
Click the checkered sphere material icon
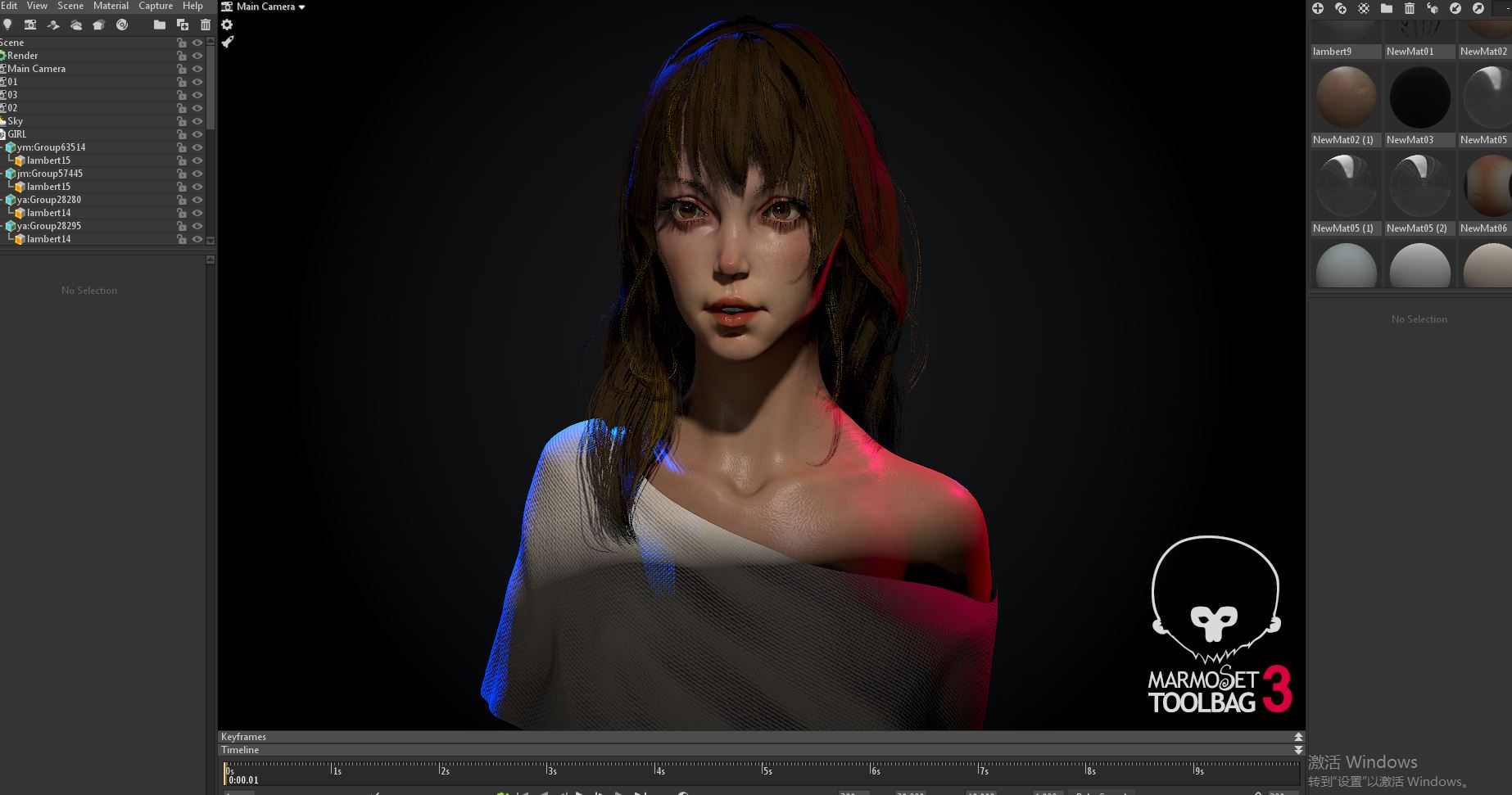click(1364, 8)
